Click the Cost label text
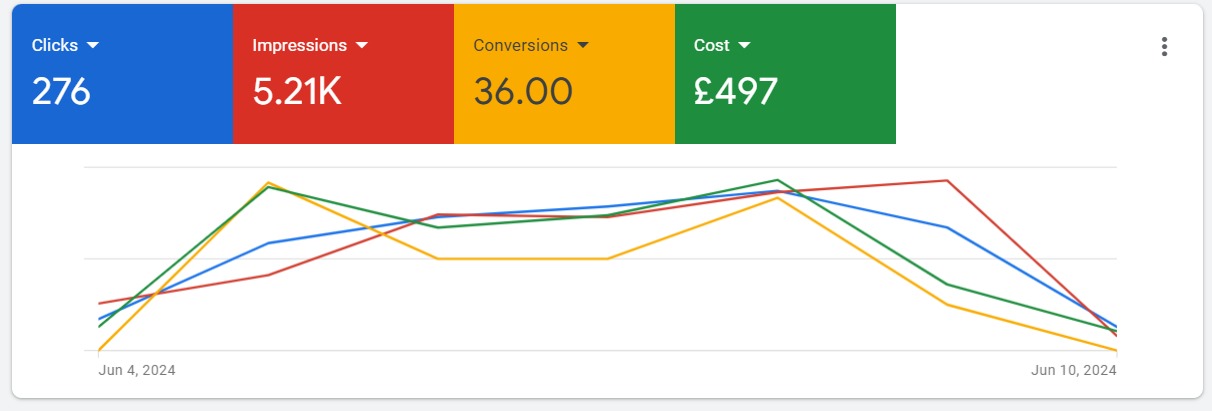The image size is (1212, 411). click(712, 46)
